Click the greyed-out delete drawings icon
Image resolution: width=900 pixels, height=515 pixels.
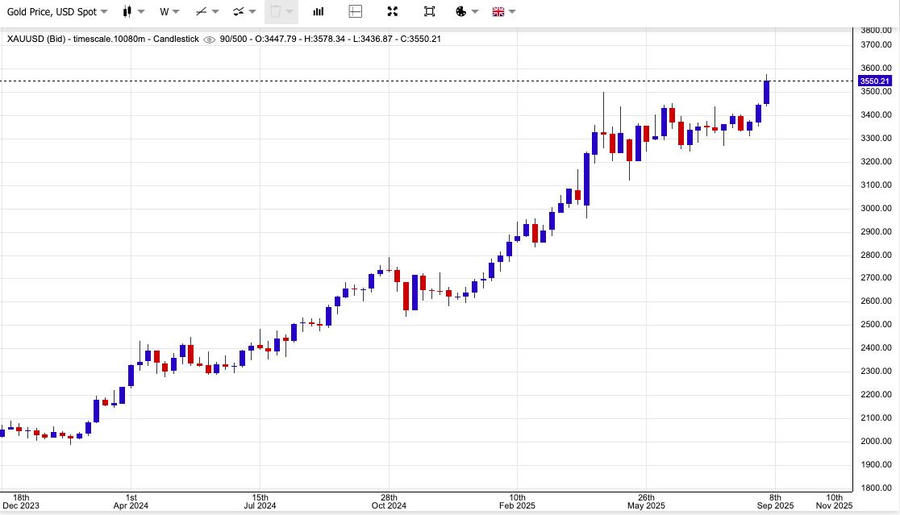[x=280, y=12]
